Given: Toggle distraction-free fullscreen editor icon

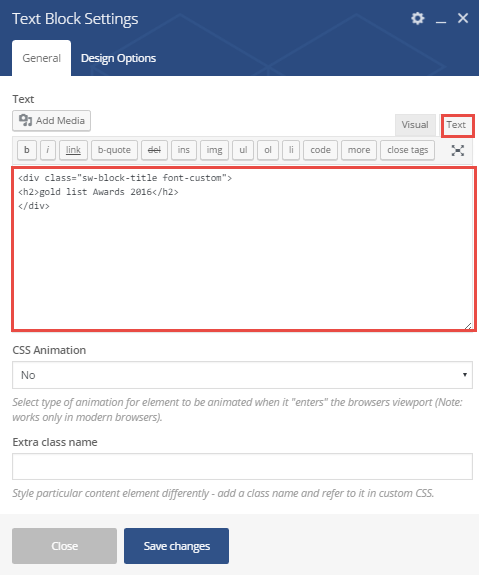Looking at the screenshot, I should pyautogui.click(x=457, y=150).
